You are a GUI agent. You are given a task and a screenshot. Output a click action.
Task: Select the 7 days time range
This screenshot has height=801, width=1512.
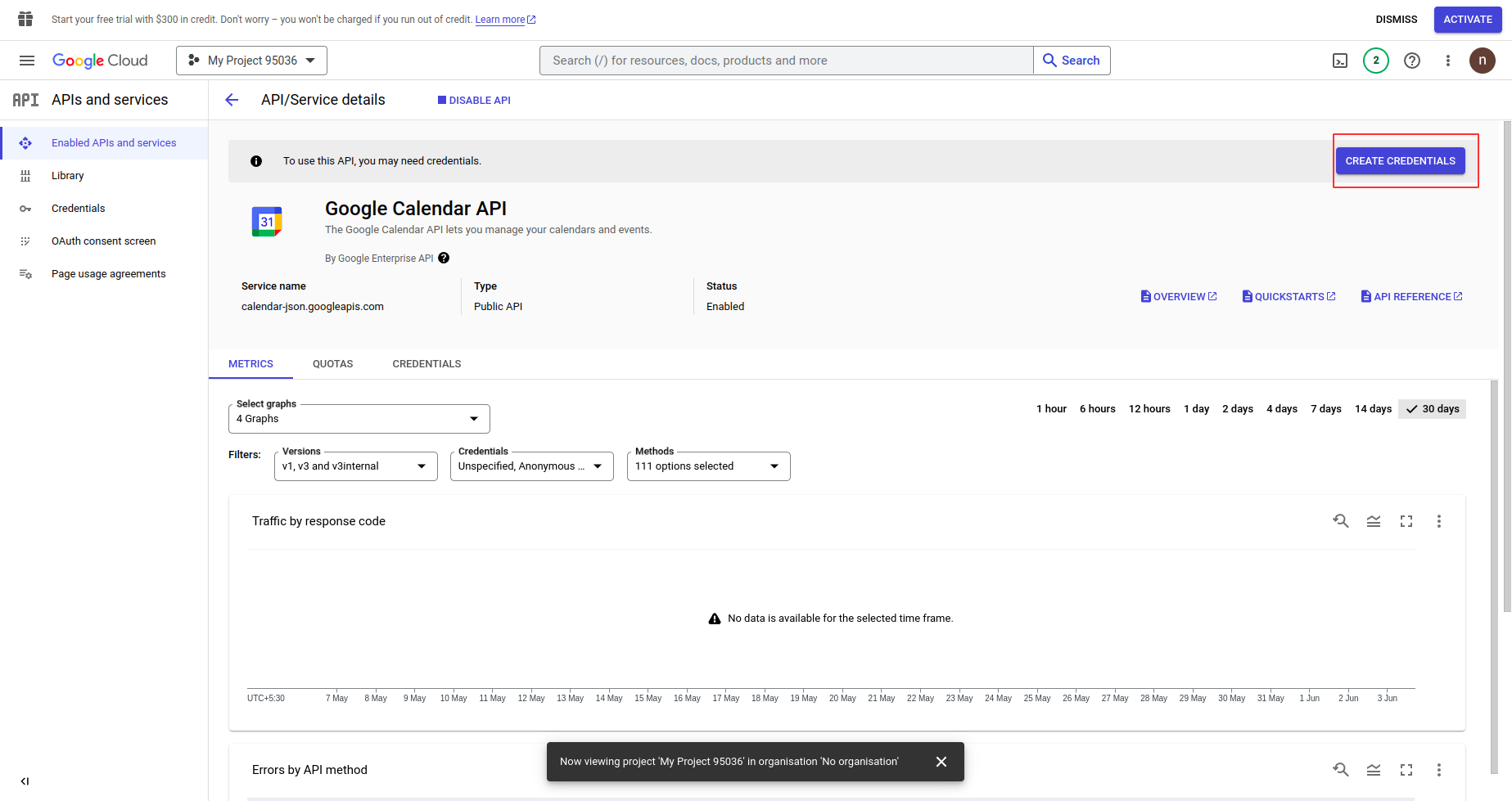(1325, 409)
